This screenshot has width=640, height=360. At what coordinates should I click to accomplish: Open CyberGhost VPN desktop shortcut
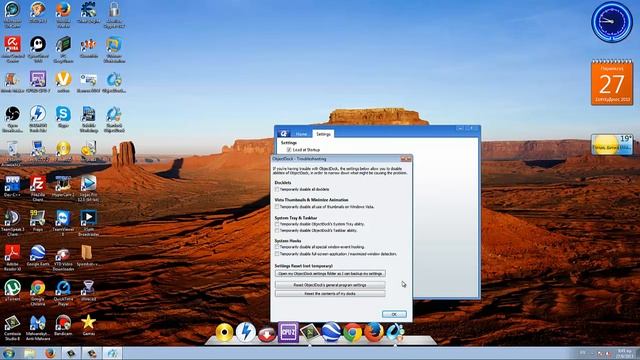tap(38, 49)
